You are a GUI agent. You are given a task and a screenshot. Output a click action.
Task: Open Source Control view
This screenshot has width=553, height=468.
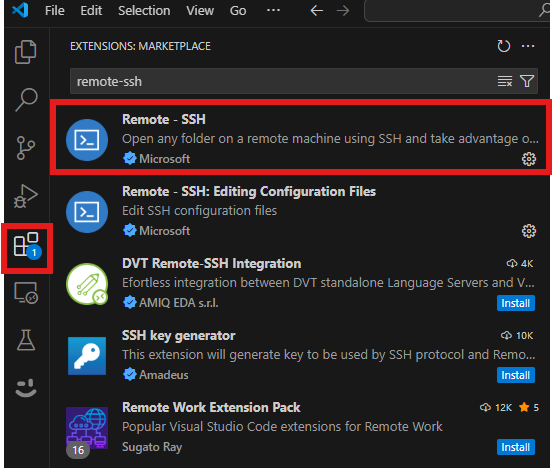26,148
